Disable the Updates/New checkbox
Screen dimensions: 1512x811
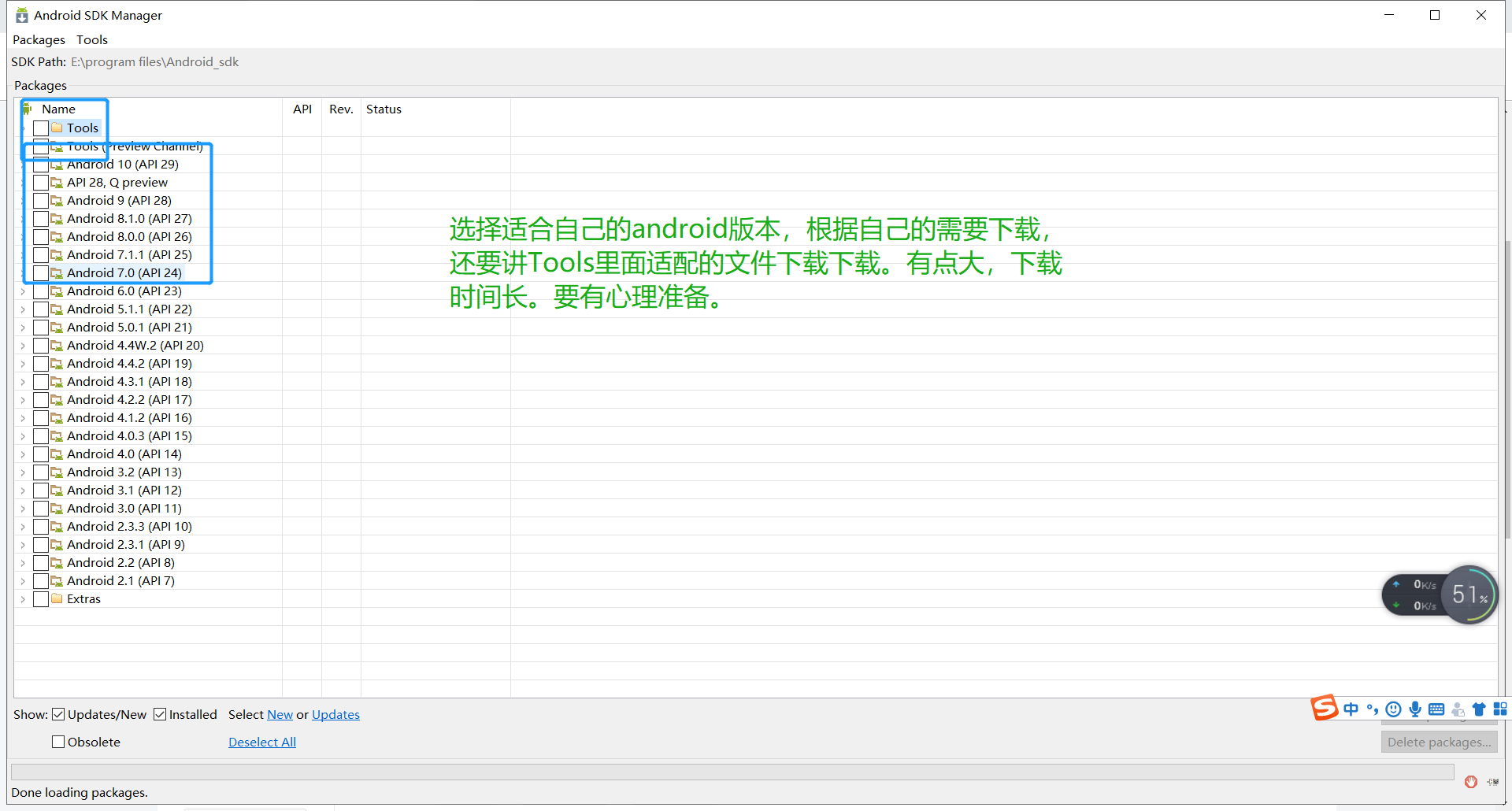click(x=58, y=713)
